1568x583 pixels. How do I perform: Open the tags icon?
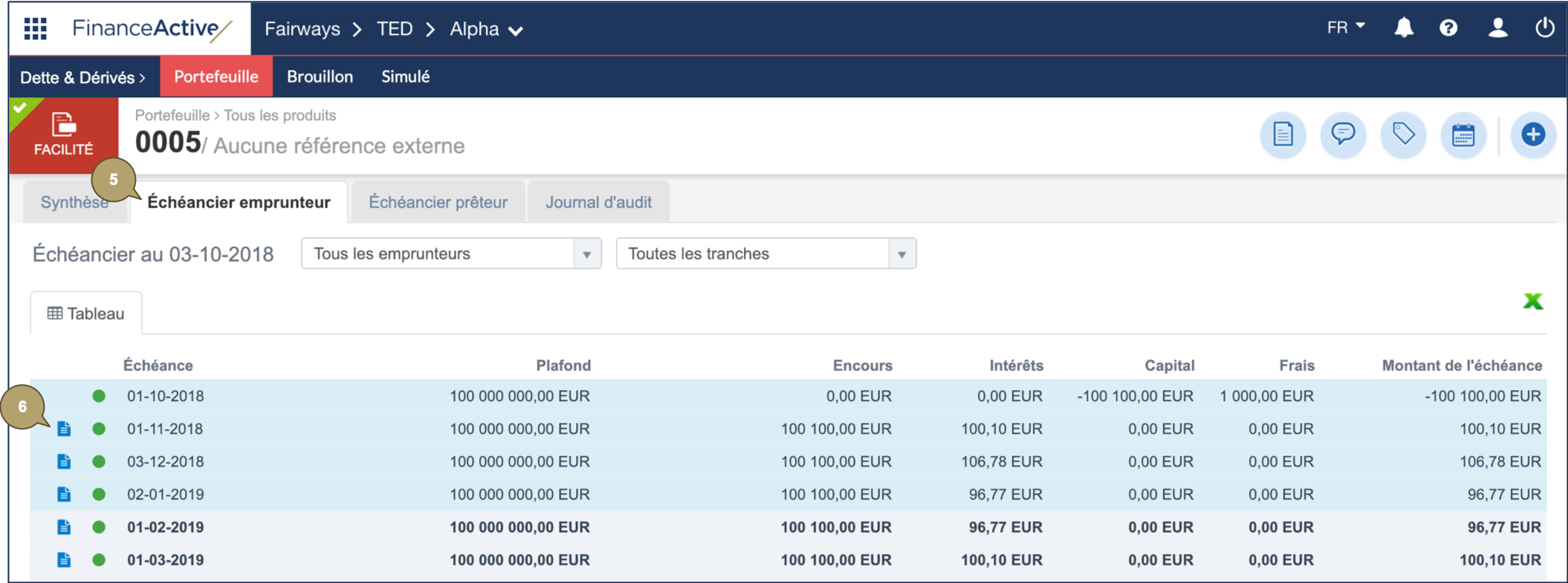click(x=1403, y=134)
